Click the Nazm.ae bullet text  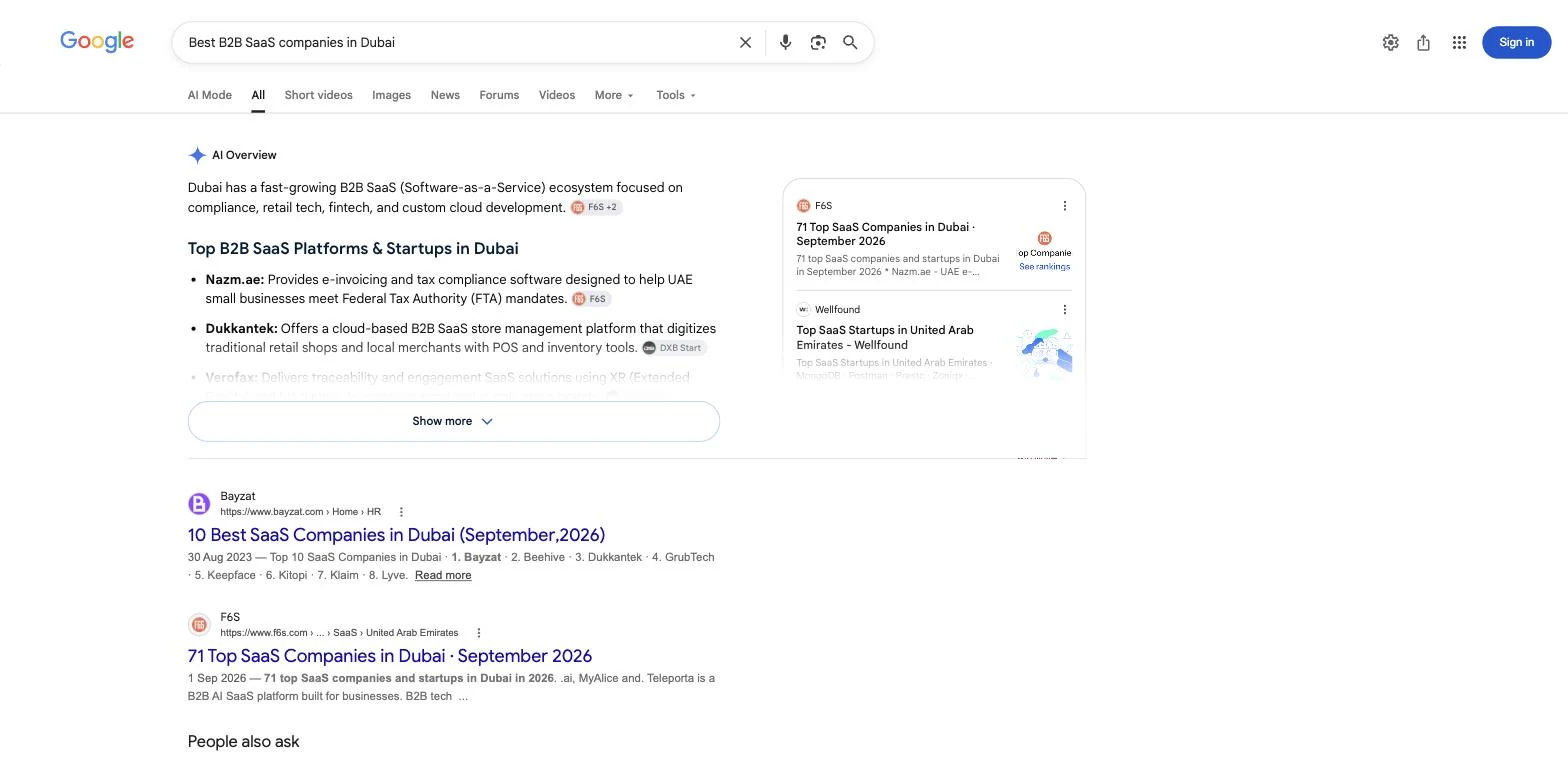pos(449,289)
